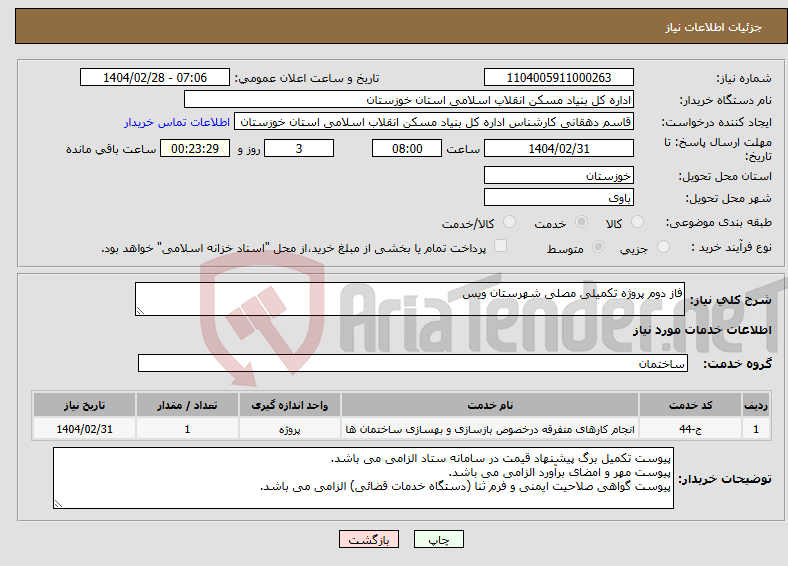Click the request creator field قاسم دهقانی
Image resolution: width=788 pixels, height=566 pixels.
(434, 122)
